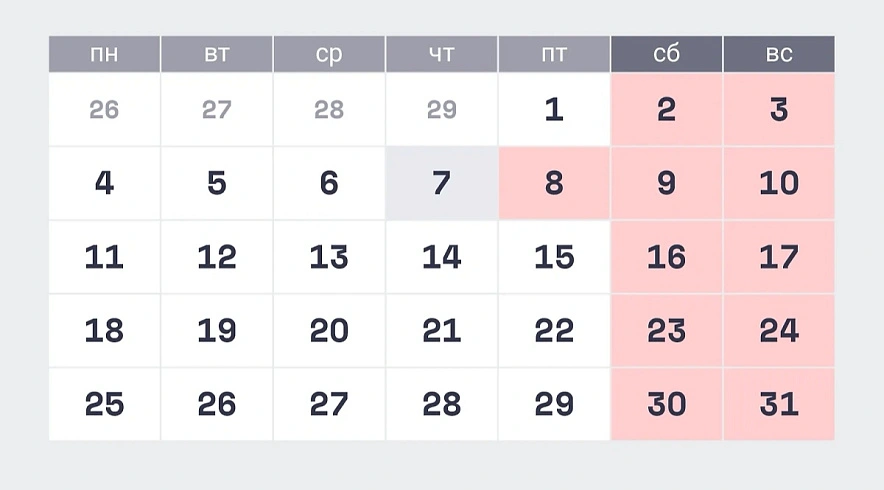
Task: Choose Sunday the 10th
Action: click(x=779, y=183)
